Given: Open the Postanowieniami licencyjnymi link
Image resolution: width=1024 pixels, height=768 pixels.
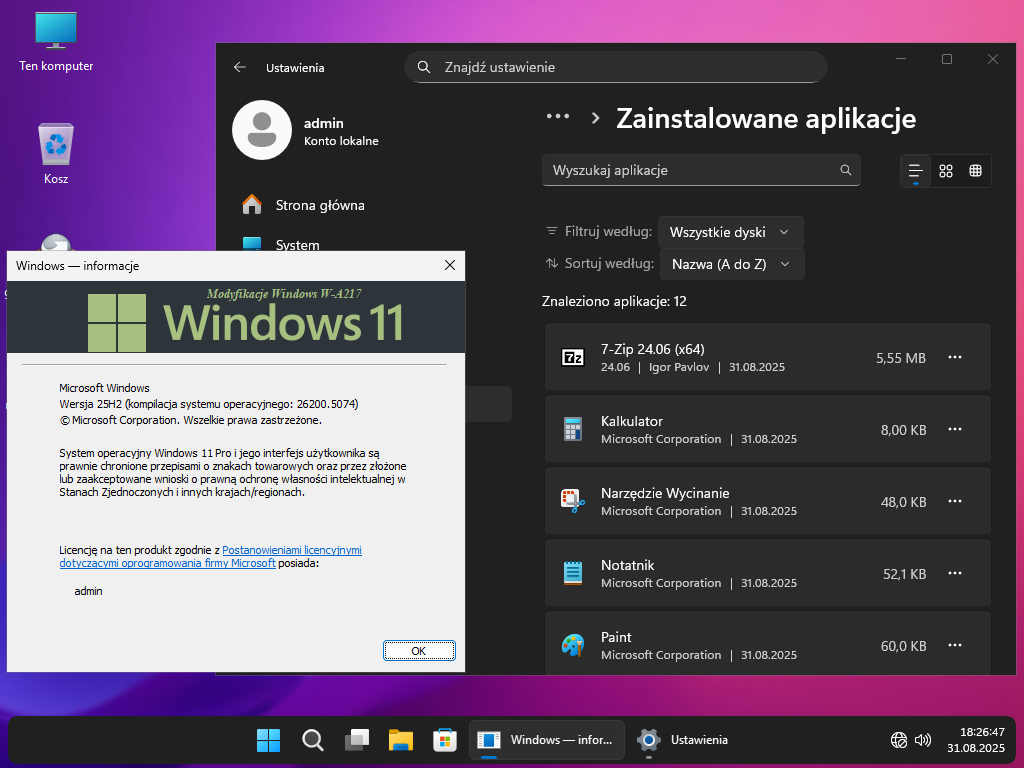Looking at the screenshot, I should [x=291, y=550].
